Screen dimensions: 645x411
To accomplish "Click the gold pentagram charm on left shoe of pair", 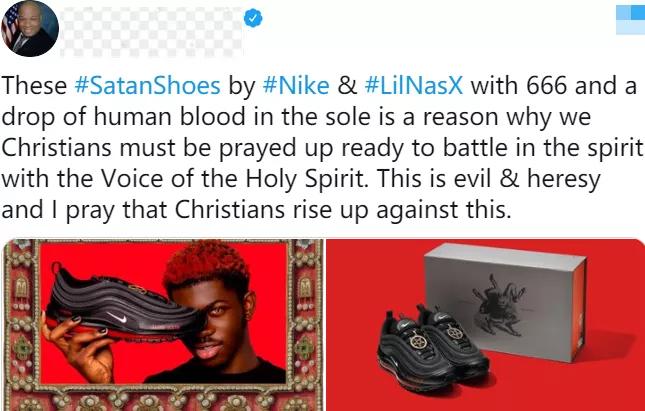I will (x=418, y=340).
